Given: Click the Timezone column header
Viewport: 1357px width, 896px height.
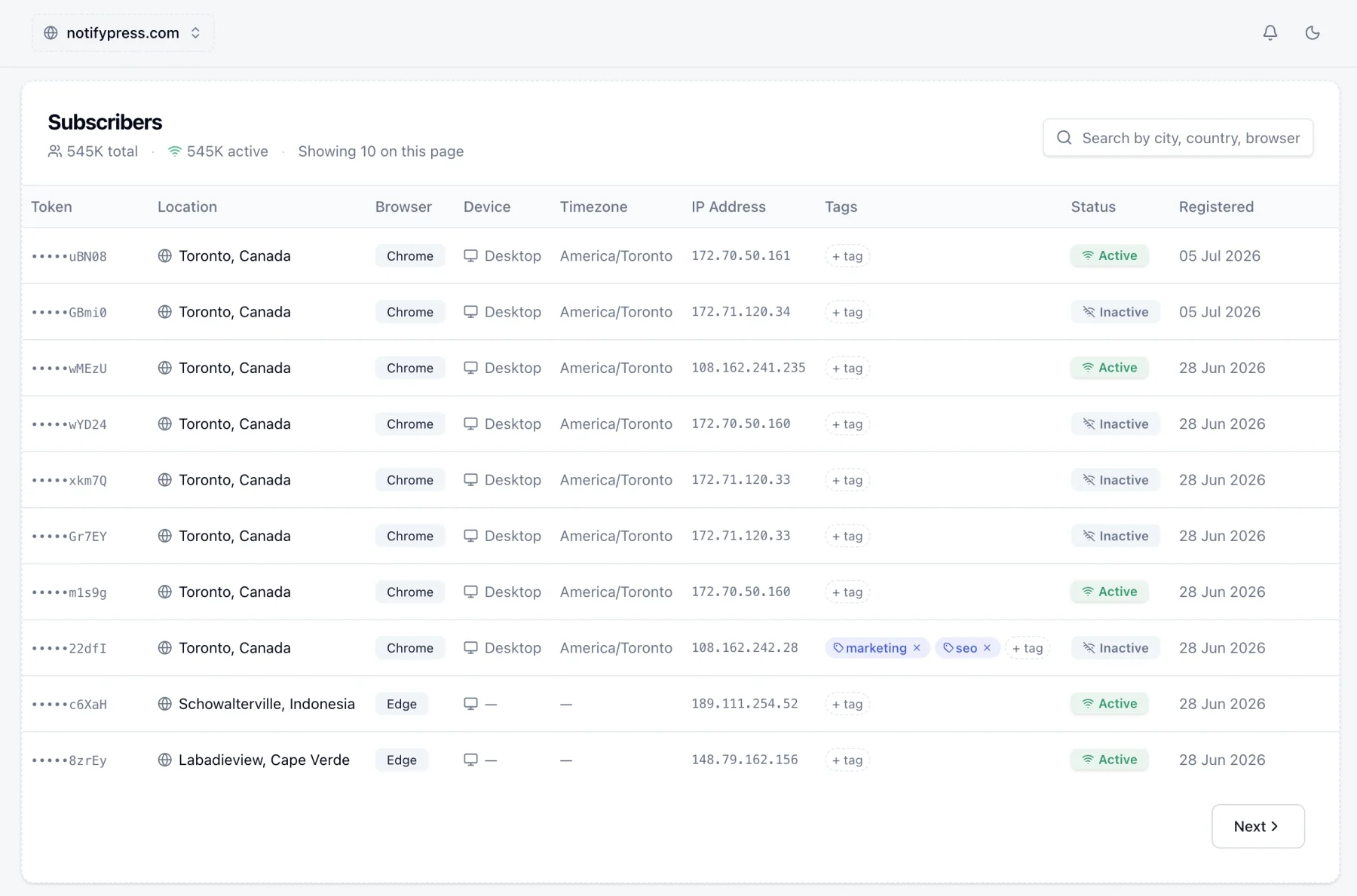Looking at the screenshot, I should [593, 206].
